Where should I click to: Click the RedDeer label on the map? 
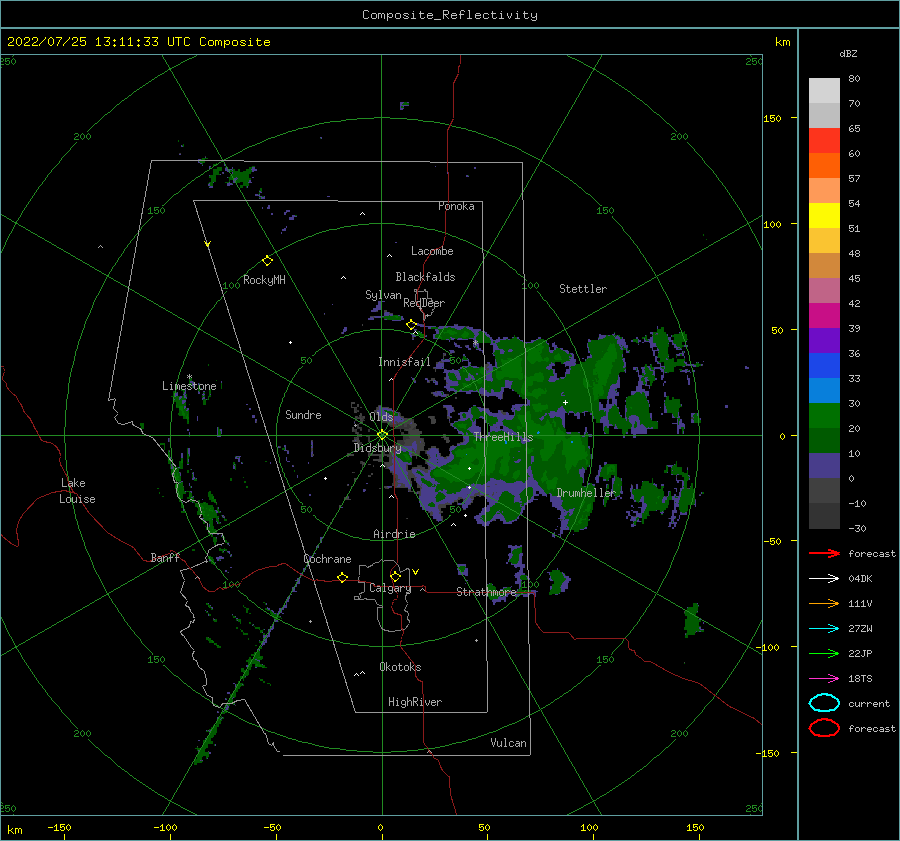point(424,303)
